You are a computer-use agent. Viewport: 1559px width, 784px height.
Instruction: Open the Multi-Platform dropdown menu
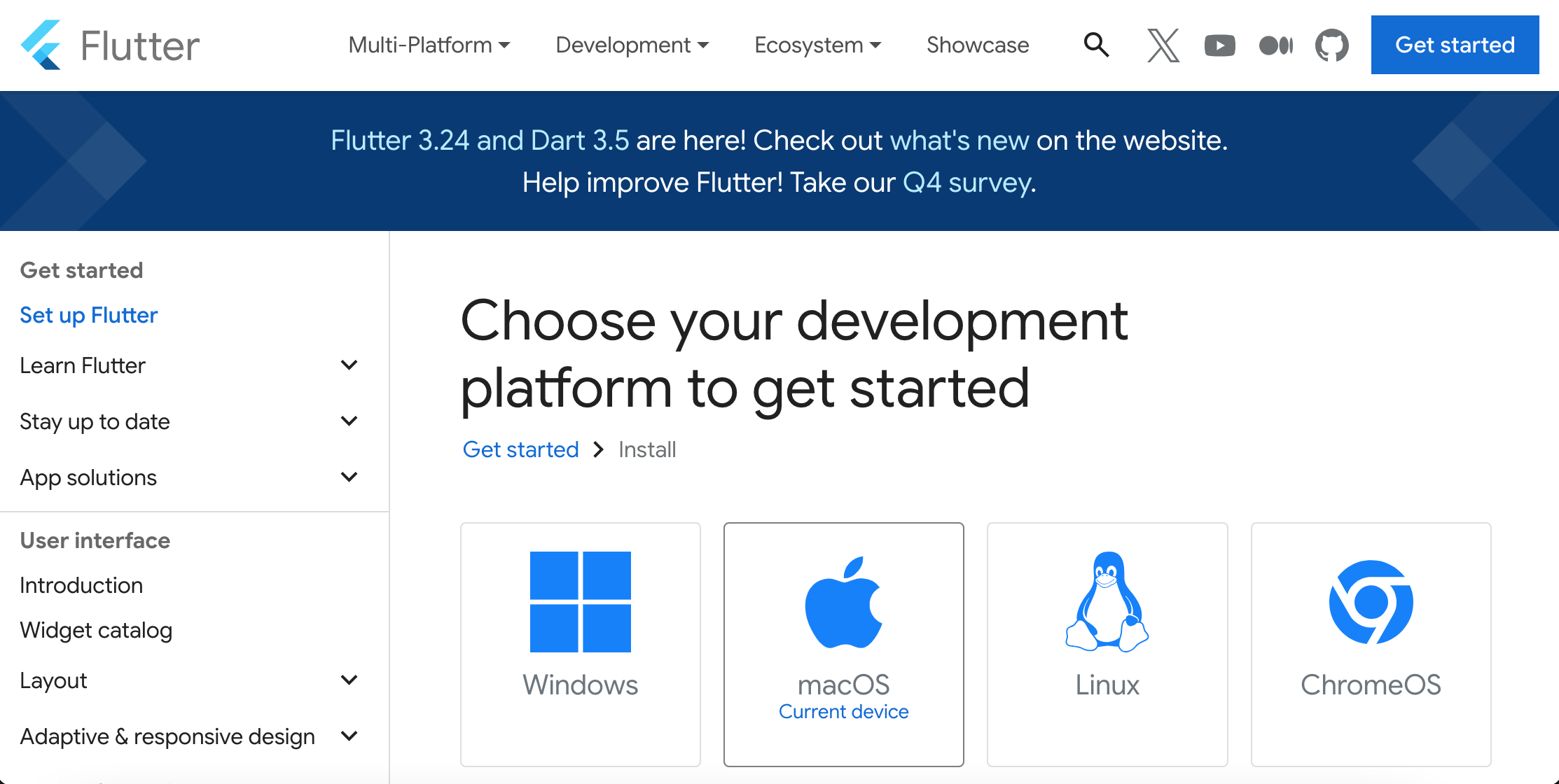[429, 45]
